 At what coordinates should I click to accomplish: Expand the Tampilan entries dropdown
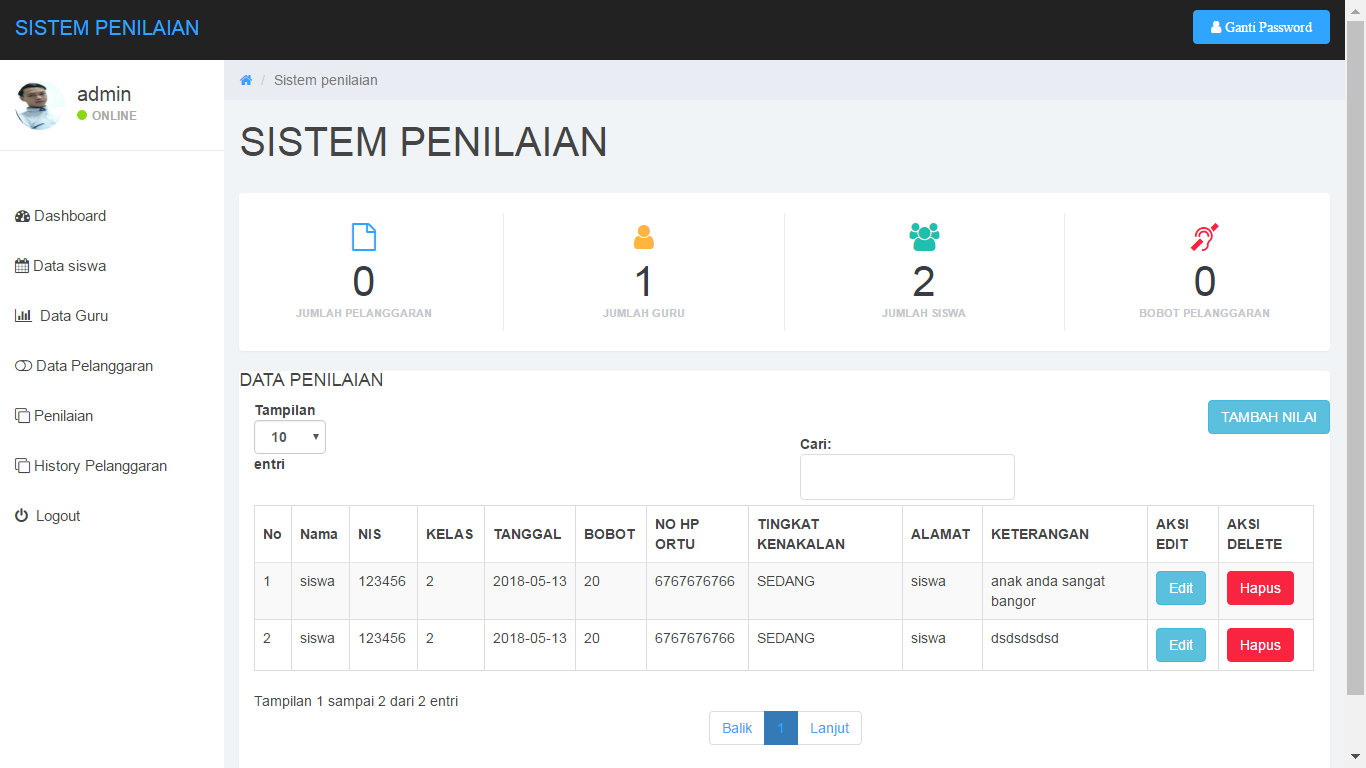(290, 437)
